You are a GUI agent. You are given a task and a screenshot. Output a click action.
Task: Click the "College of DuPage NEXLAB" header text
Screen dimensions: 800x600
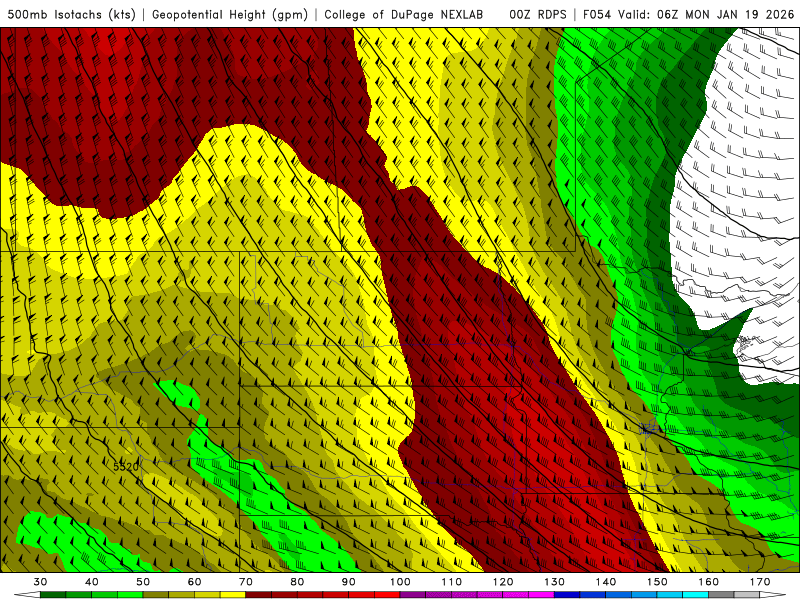tap(404, 14)
